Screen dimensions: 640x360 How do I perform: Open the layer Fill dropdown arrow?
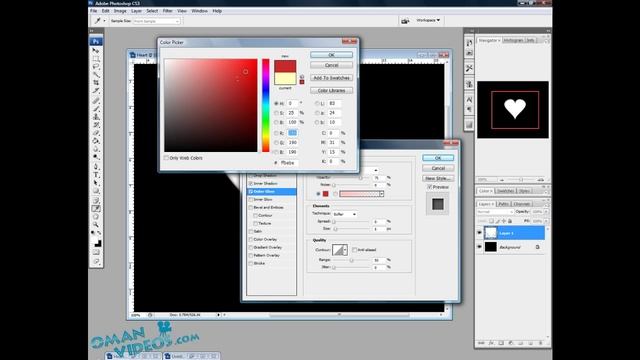tap(546, 221)
